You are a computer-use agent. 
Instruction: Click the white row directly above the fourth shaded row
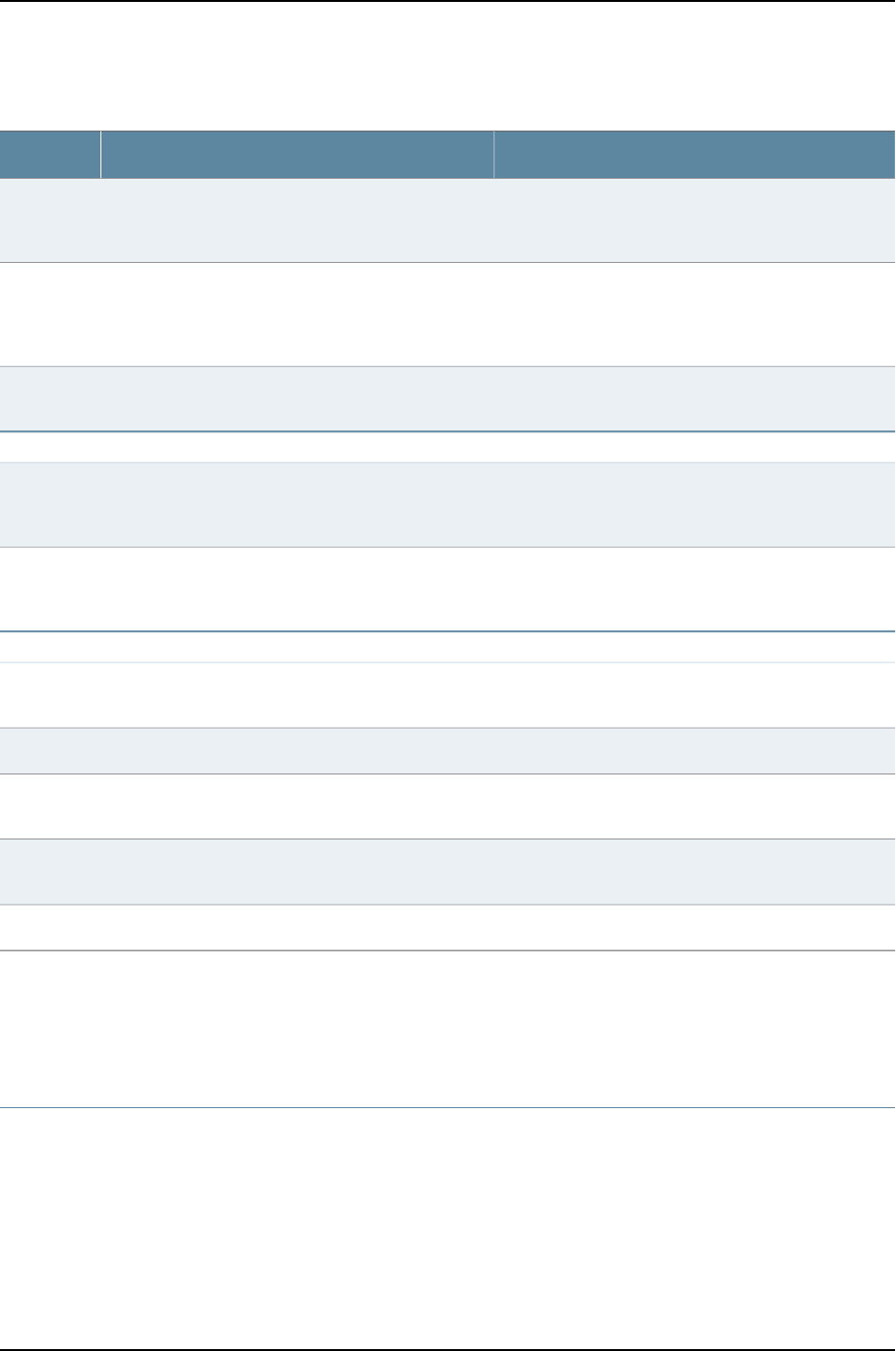(448, 695)
